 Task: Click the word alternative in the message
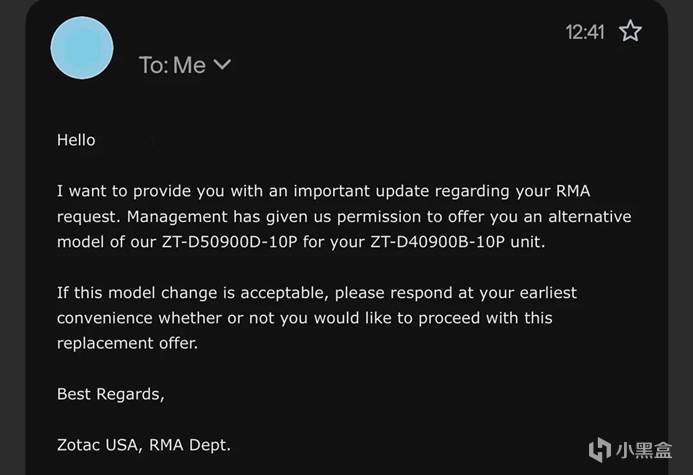click(590, 217)
